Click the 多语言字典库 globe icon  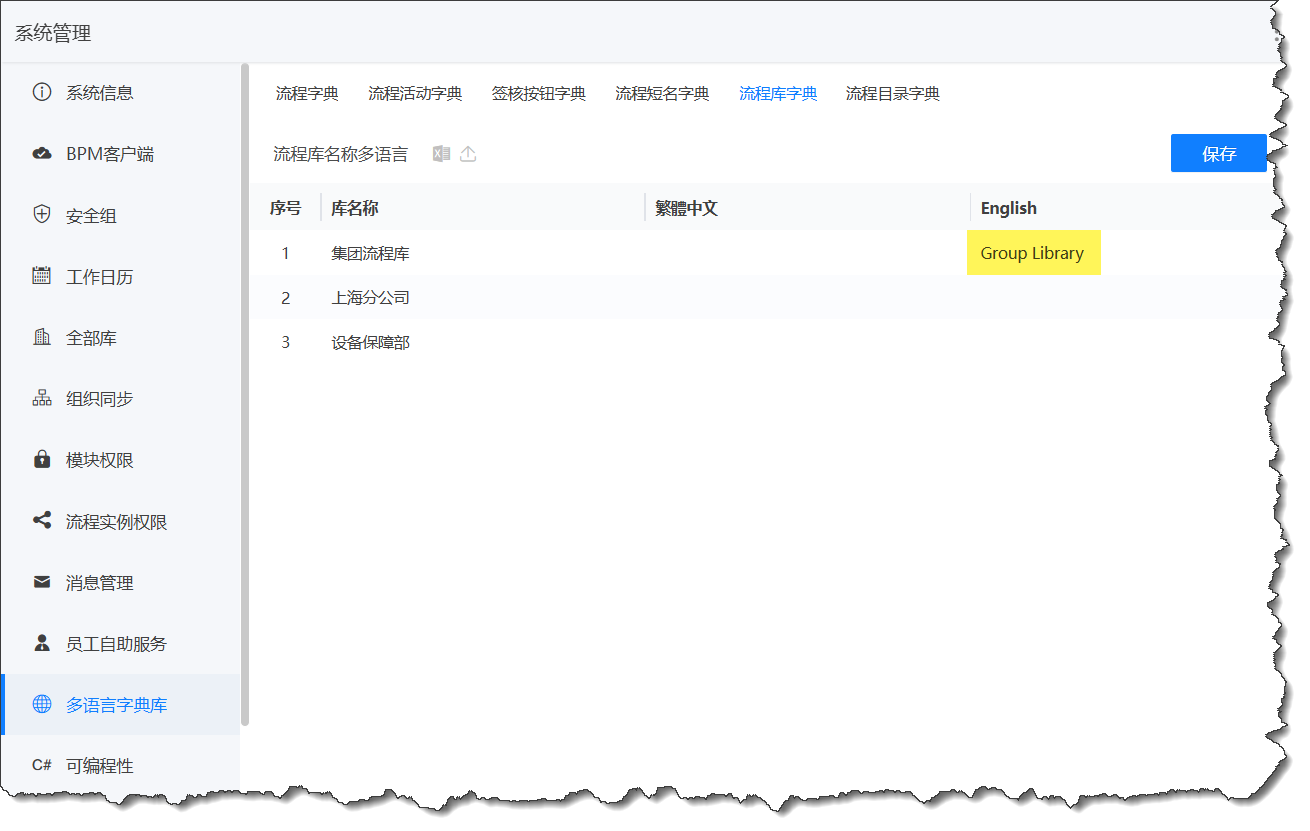tap(41, 704)
